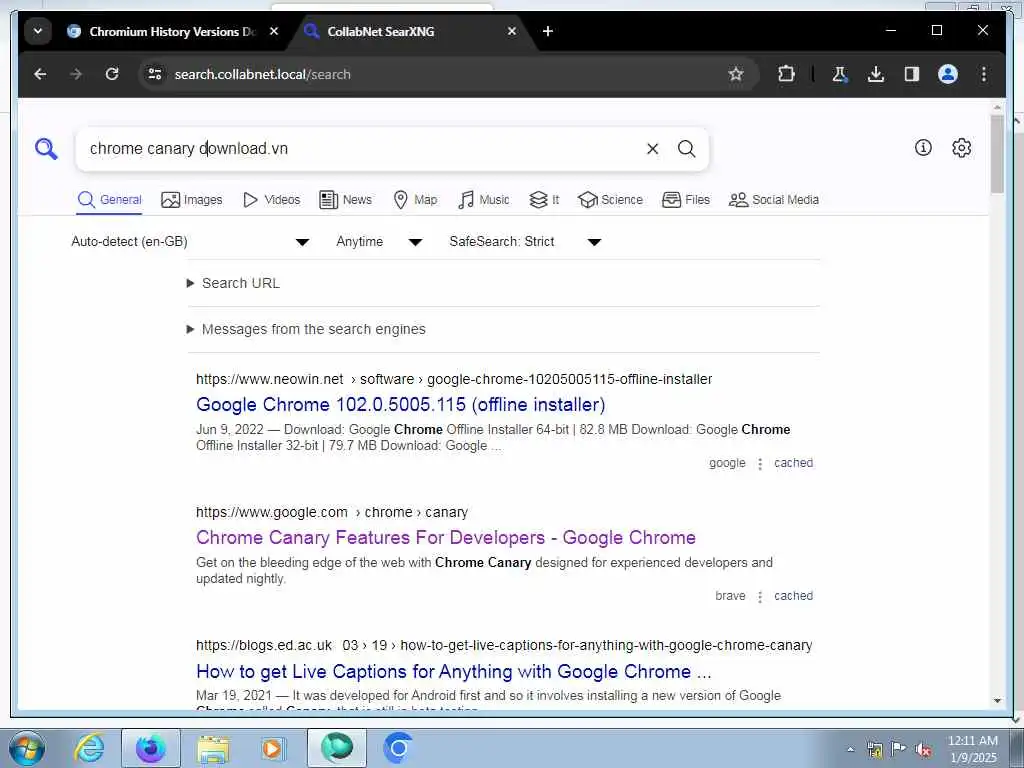Open Windows Explorer folder on taskbar
The height and width of the screenshot is (768, 1024).
pos(214,748)
